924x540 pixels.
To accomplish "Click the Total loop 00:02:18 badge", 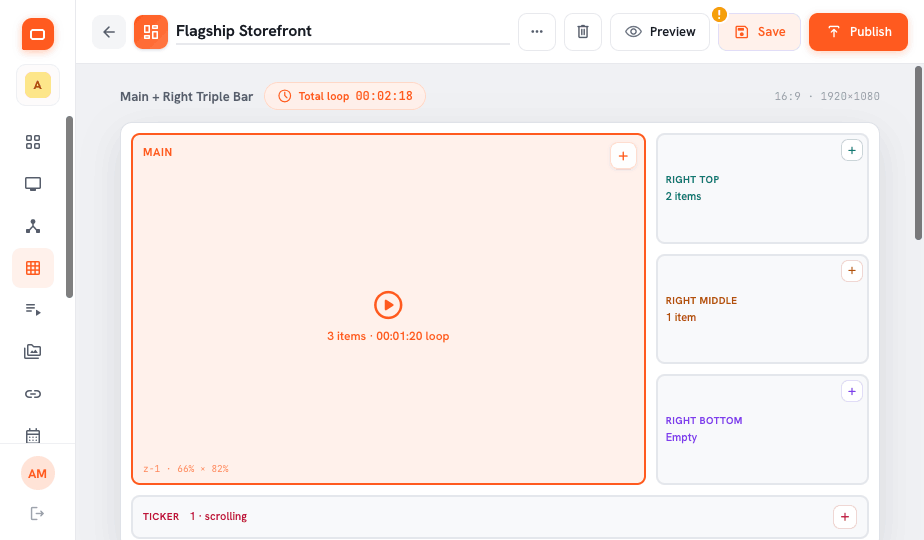I will pyautogui.click(x=345, y=96).
